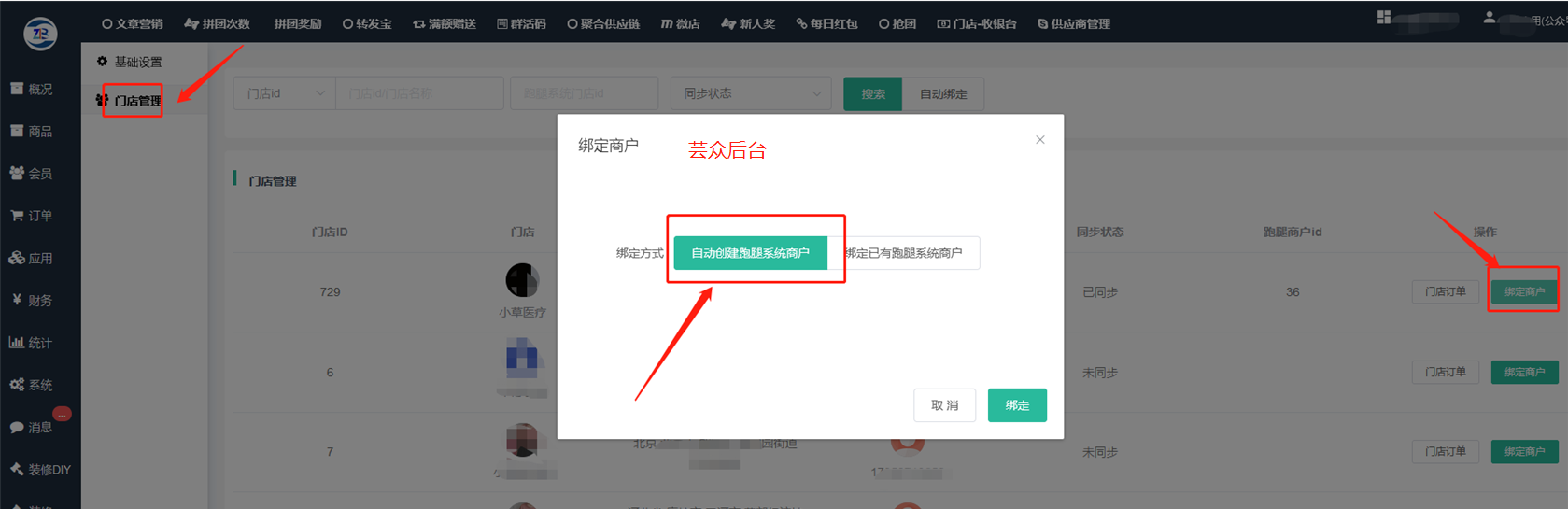Image resolution: width=1568 pixels, height=509 pixels.
Task: Select 自动创建跑腿系统商户 binding option
Action: (751, 253)
